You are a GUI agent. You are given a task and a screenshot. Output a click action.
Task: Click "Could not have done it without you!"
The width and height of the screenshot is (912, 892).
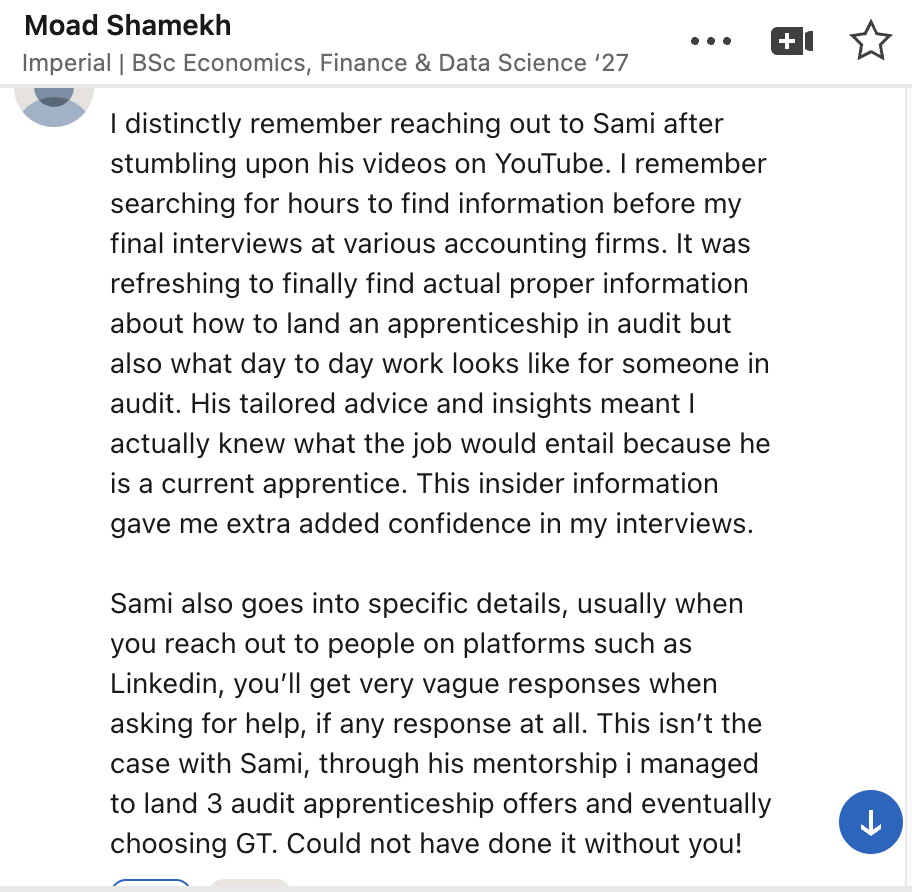coord(515,844)
